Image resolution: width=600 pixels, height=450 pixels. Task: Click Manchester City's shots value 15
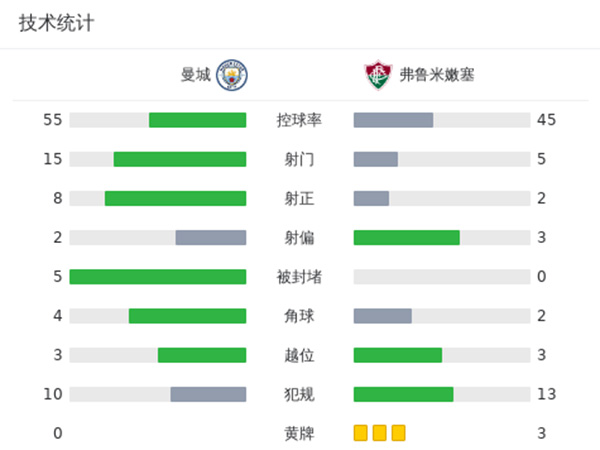53,159
